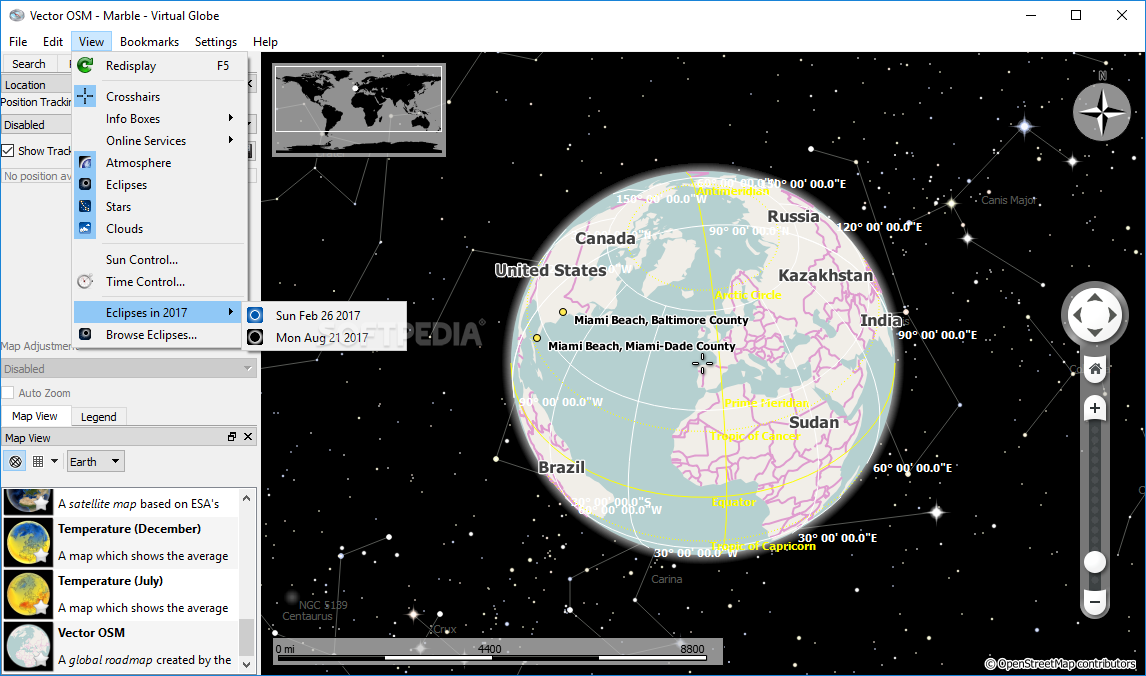Float the Map View panel
The width and height of the screenshot is (1146, 676).
[x=232, y=437]
